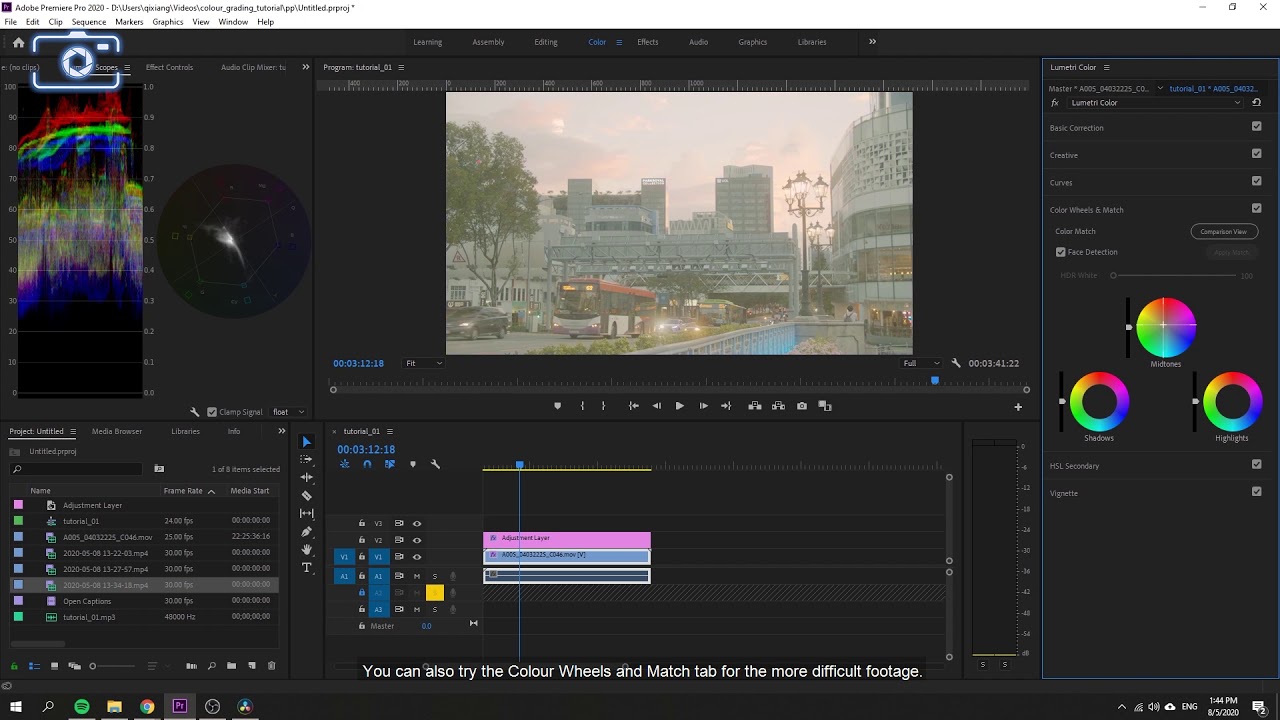1280x720 pixels.
Task: Open the Full playback resolution dropdown
Action: pos(921,363)
